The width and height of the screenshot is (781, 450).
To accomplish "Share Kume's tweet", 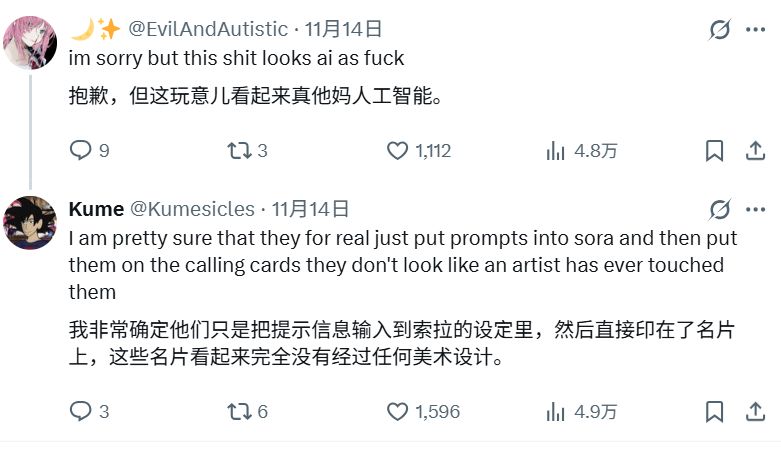I will 755,412.
